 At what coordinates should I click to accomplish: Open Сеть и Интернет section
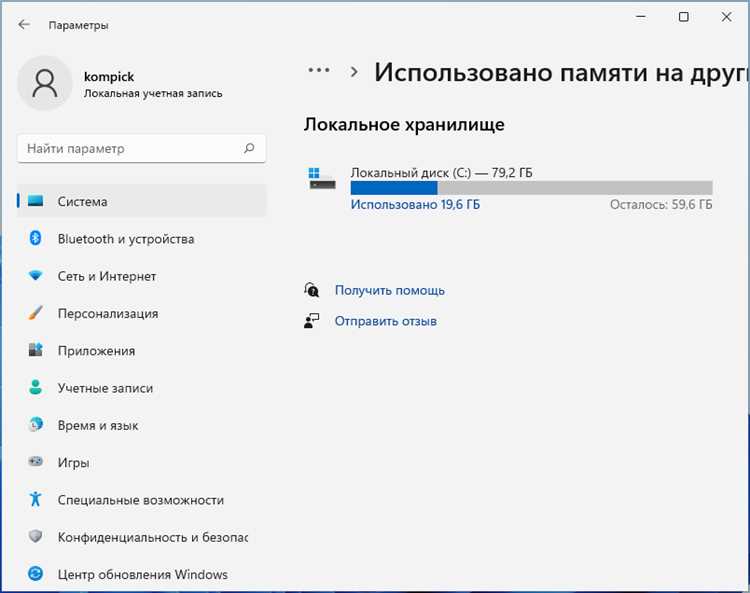142,276
